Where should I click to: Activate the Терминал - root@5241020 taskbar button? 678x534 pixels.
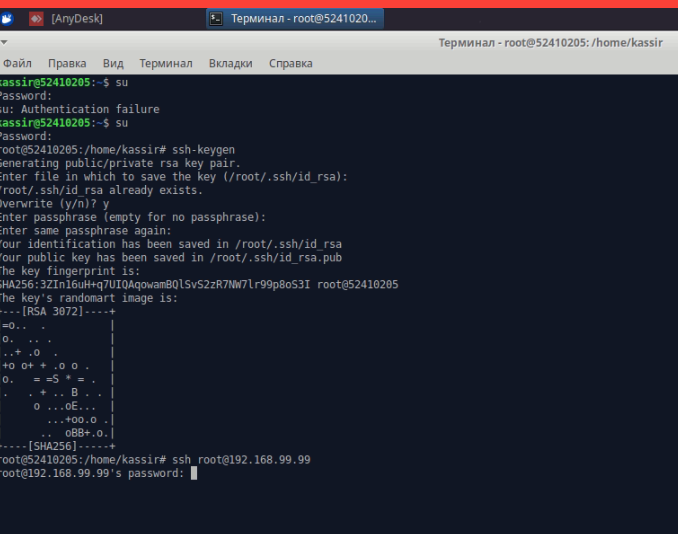tap(295, 19)
